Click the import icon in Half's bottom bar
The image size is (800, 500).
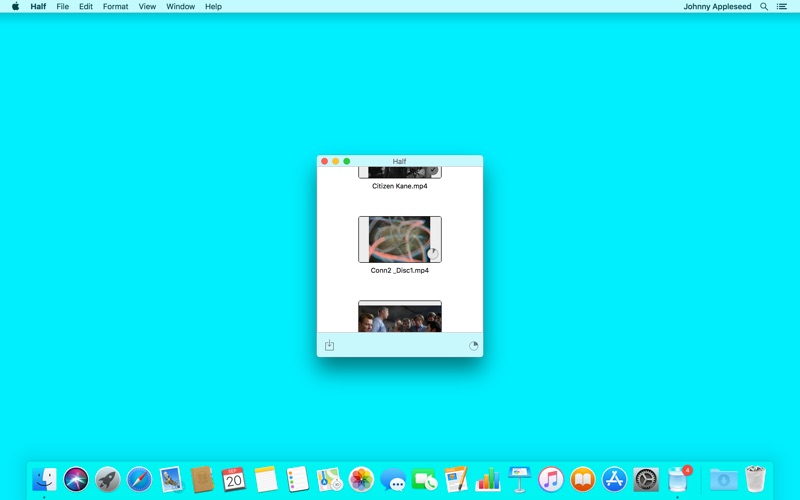(329, 345)
